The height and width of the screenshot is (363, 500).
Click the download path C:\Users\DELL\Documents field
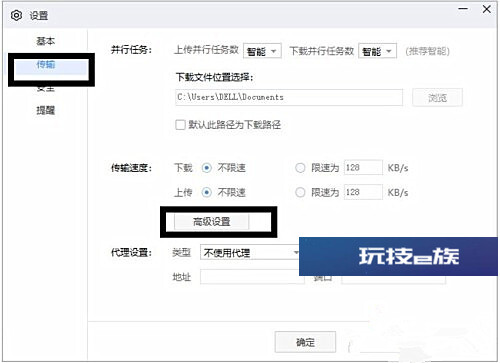point(289,97)
